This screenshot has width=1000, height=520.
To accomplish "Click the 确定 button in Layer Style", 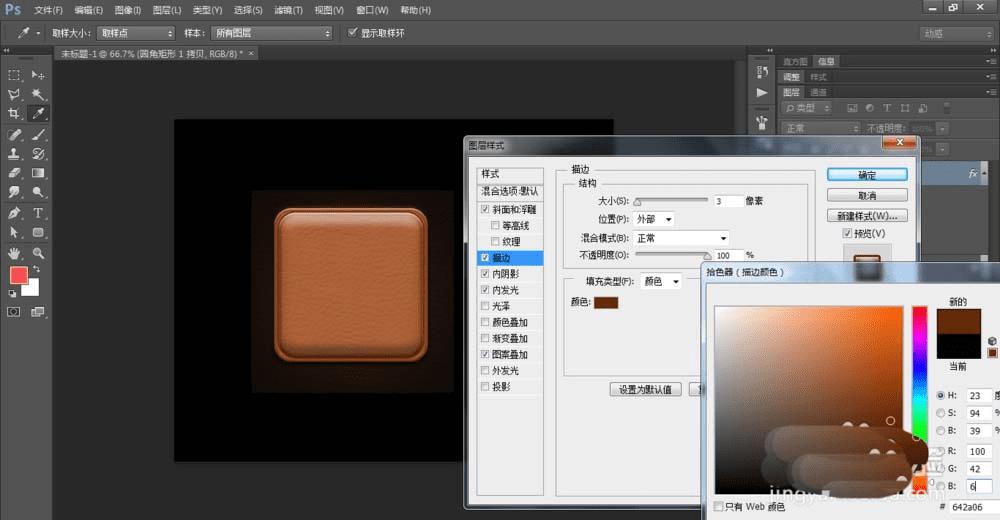I will click(x=867, y=175).
